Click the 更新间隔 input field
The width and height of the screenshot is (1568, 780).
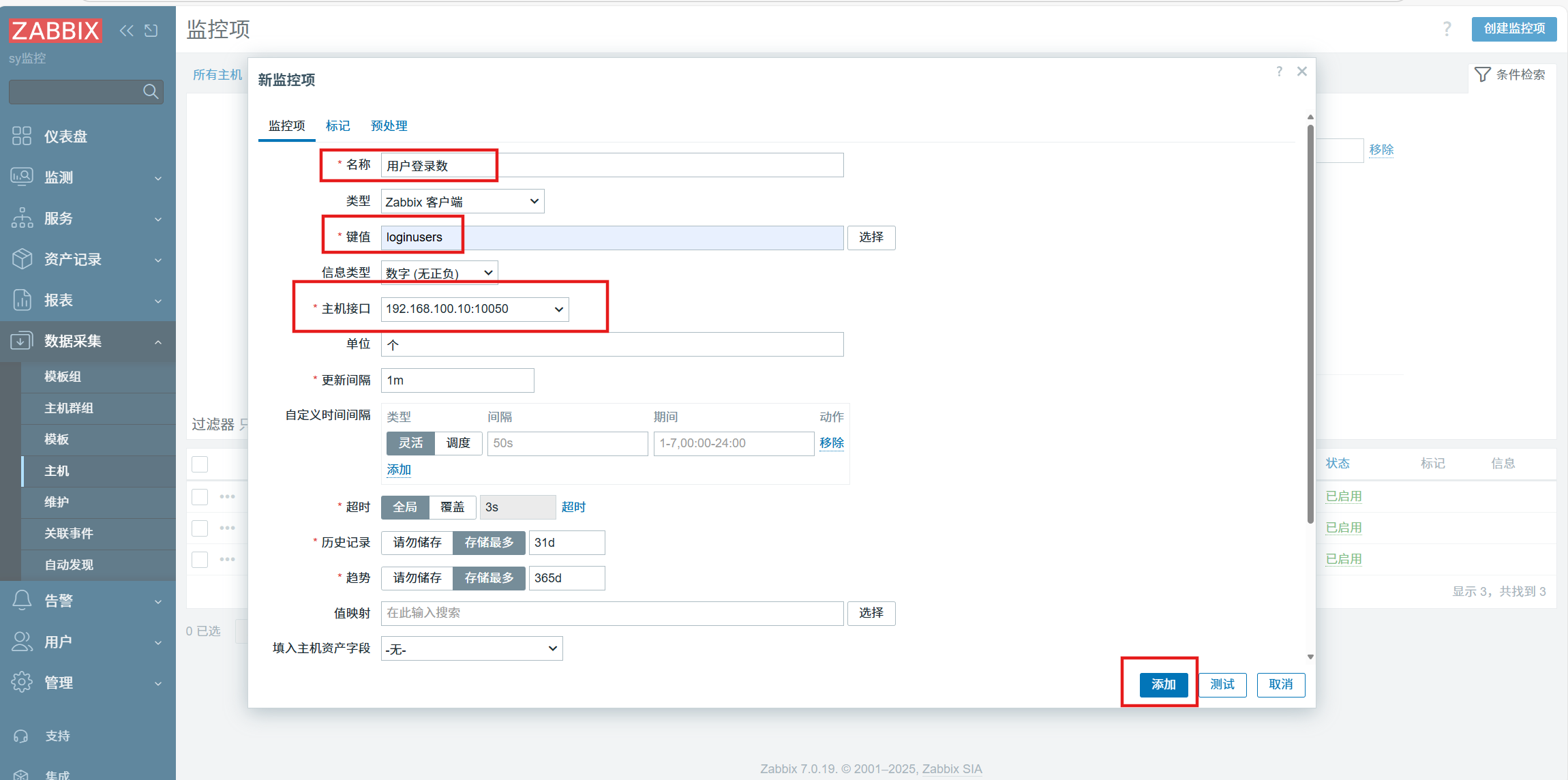(x=457, y=380)
